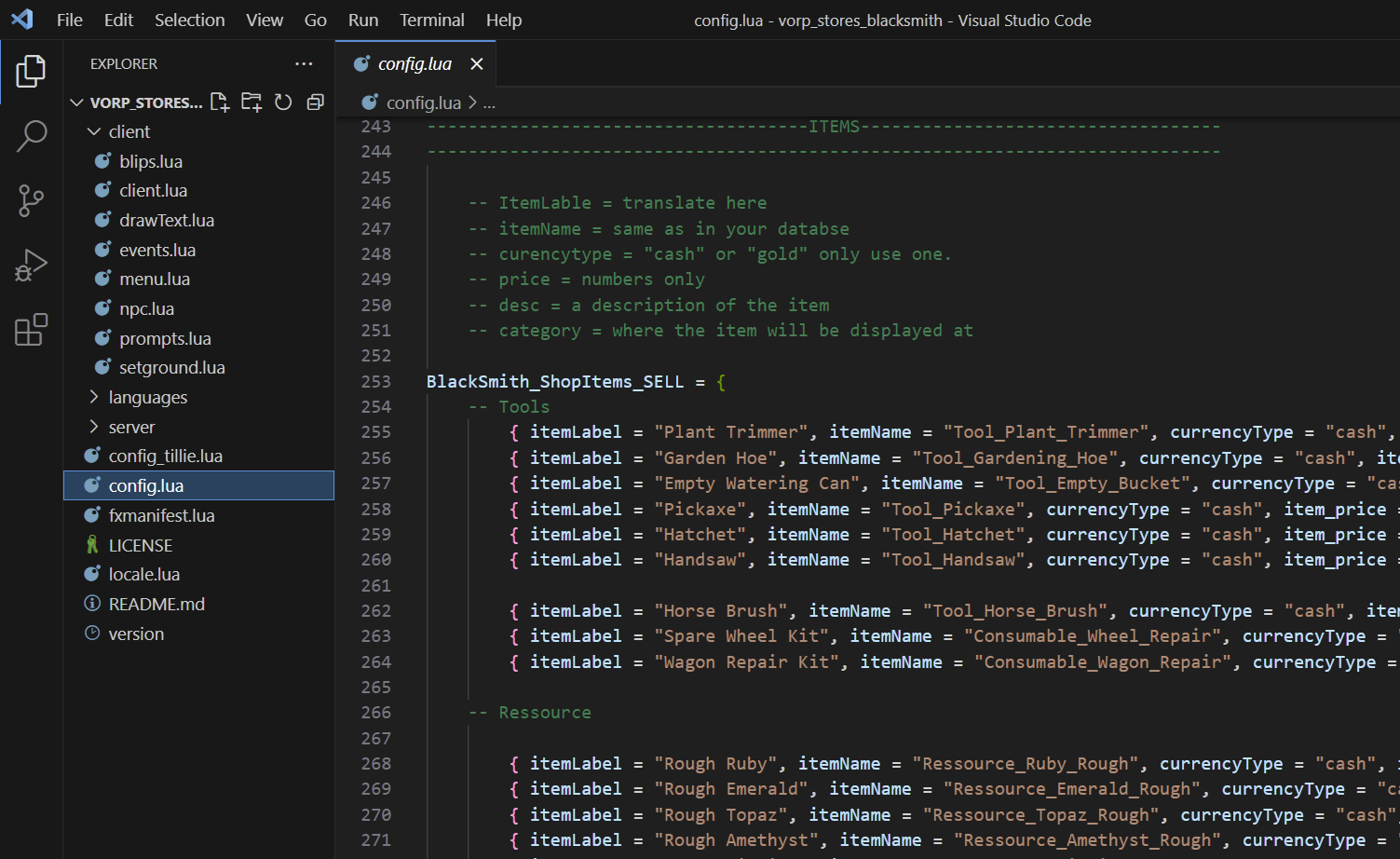This screenshot has height=859, width=1400.
Task: Open the Go menu
Action: coord(316,20)
